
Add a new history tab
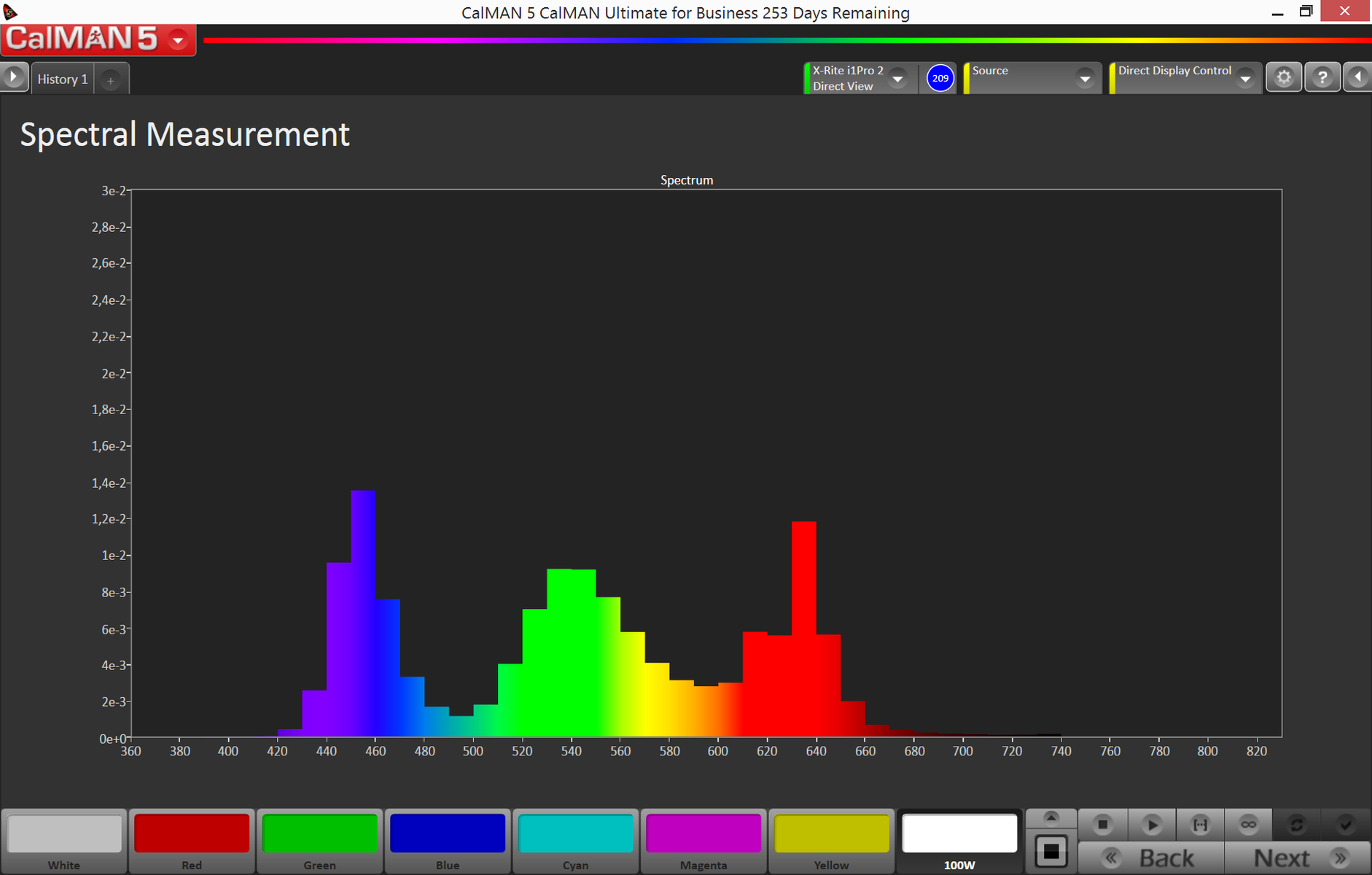[x=111, y=80]
